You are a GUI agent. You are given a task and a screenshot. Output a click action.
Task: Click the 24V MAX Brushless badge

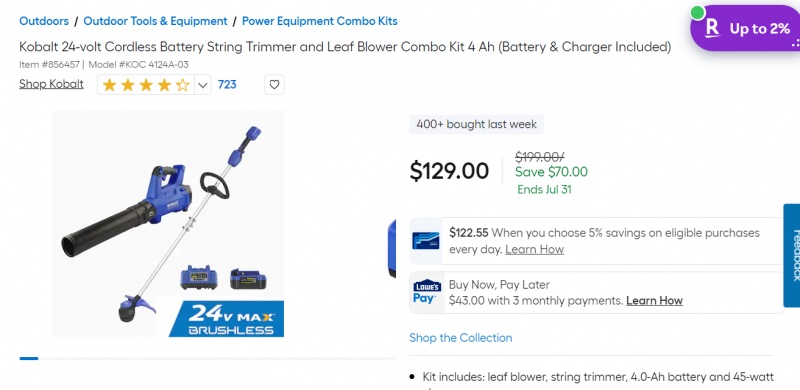227,319
